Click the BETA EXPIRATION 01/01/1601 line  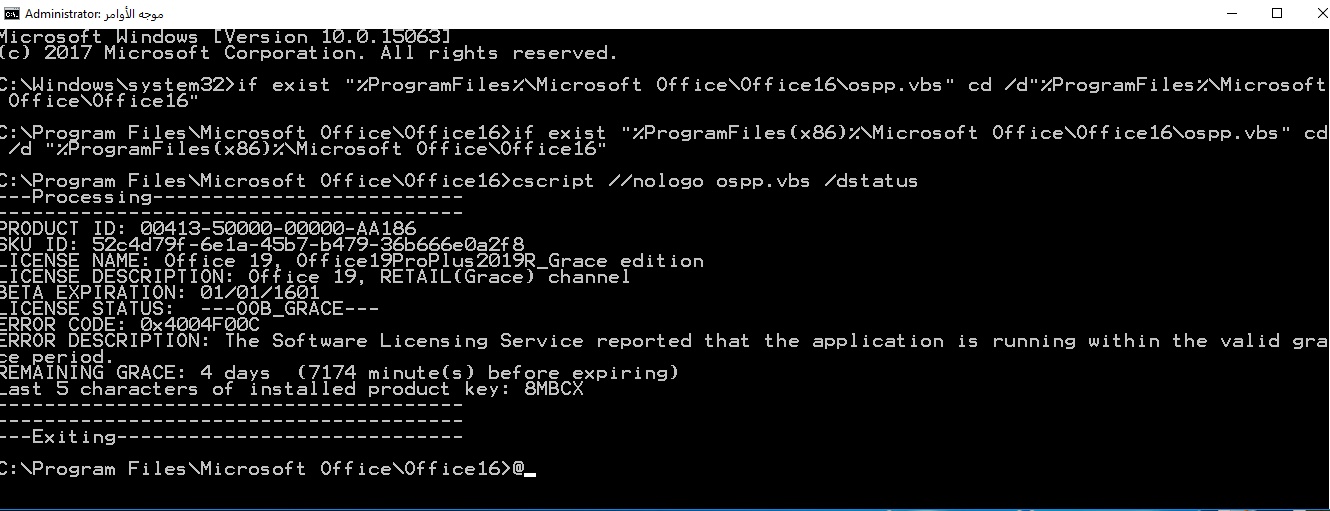tap(160, 293)
